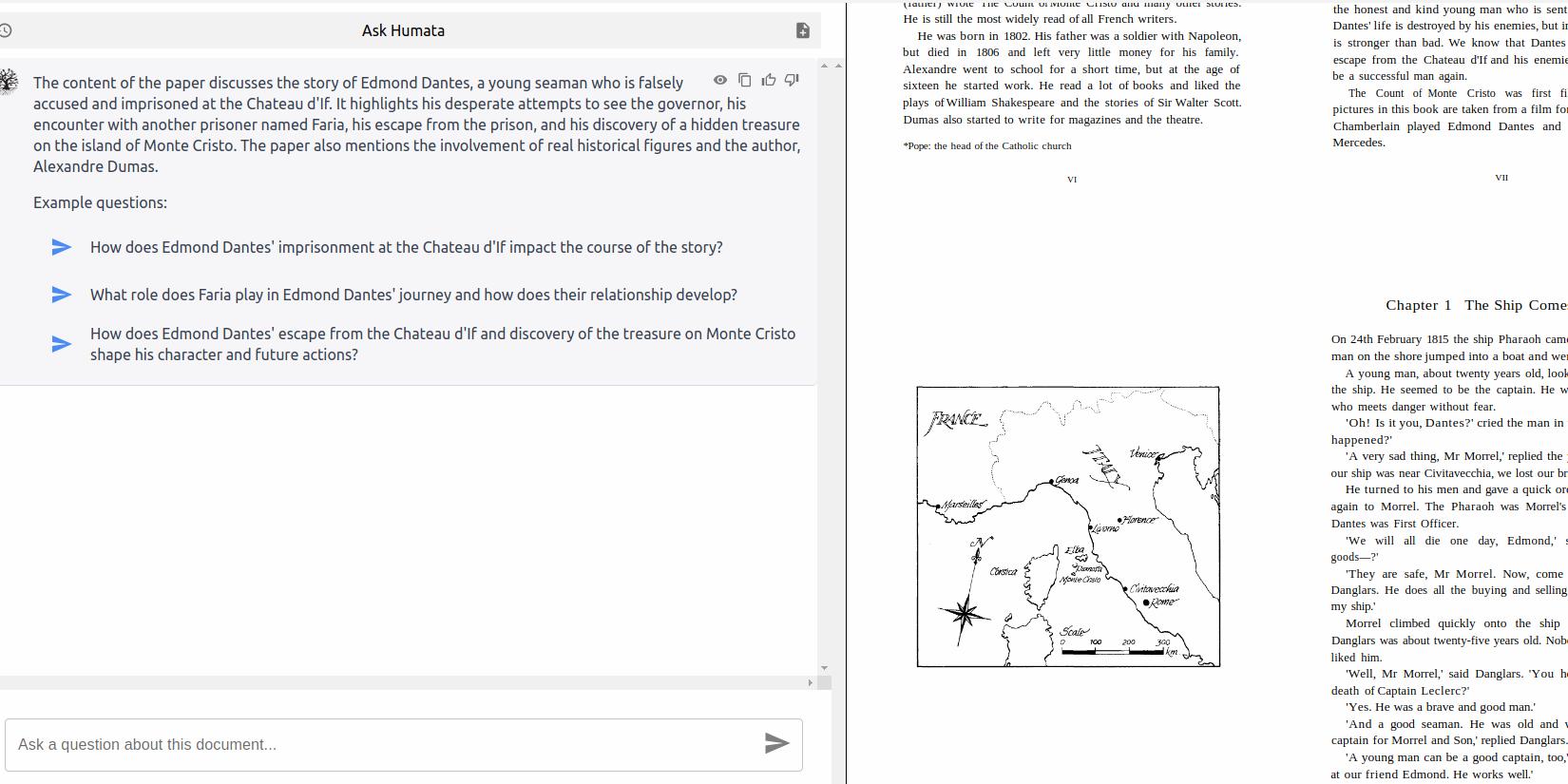The width and height of the screenshot is (1568, 784).
Task: Ask how Dantes' imprisonment impacts the story
Action: click(406, 247)
